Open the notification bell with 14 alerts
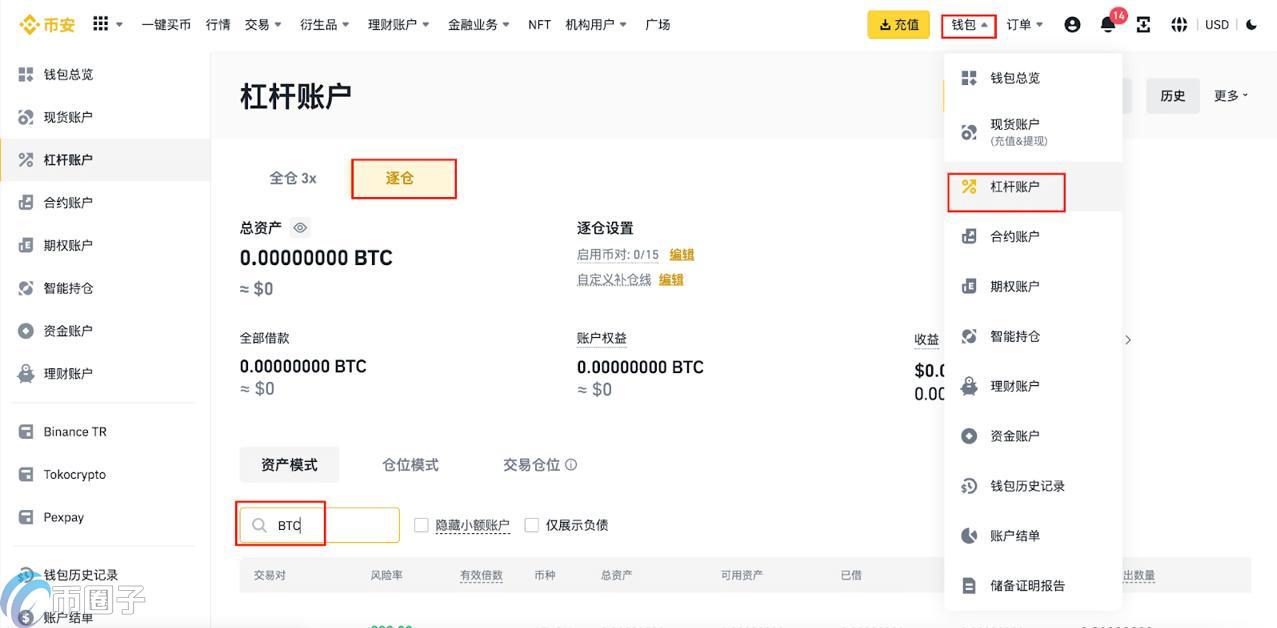This screenshot has width=1277, height=628. pos(1107,24)
